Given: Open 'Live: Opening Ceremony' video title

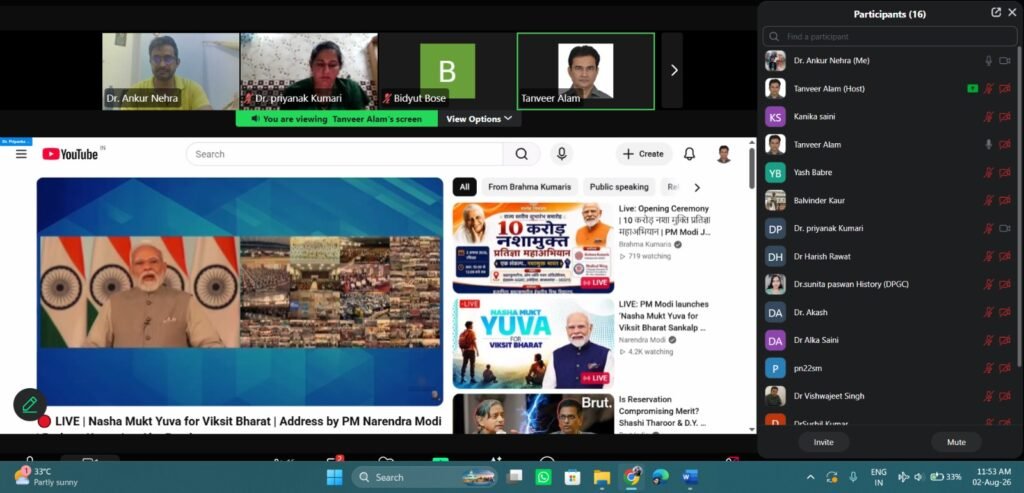Looking at the screenshot, I should [665, 220].
